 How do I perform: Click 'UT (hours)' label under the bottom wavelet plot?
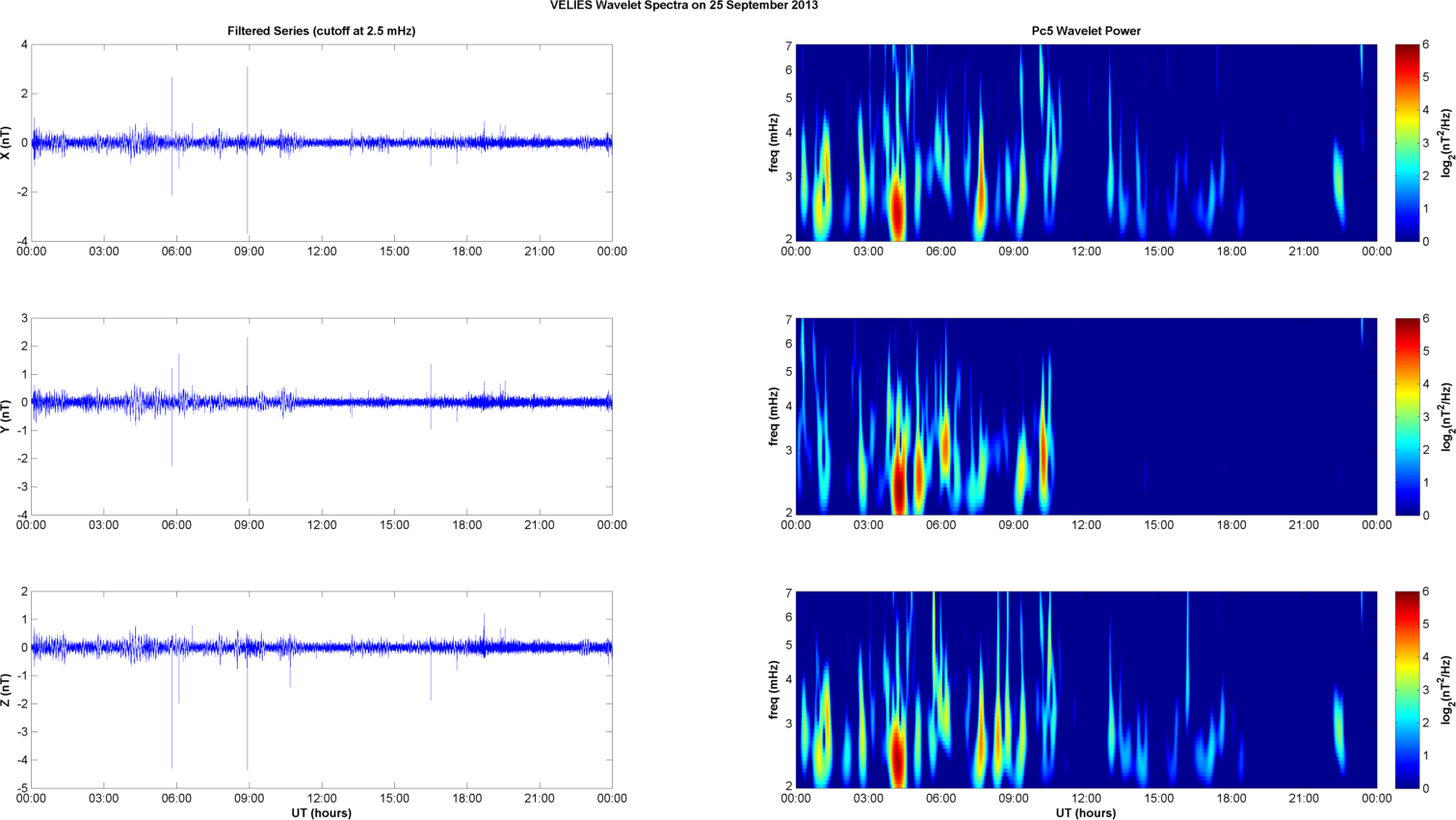(1086, 812)
